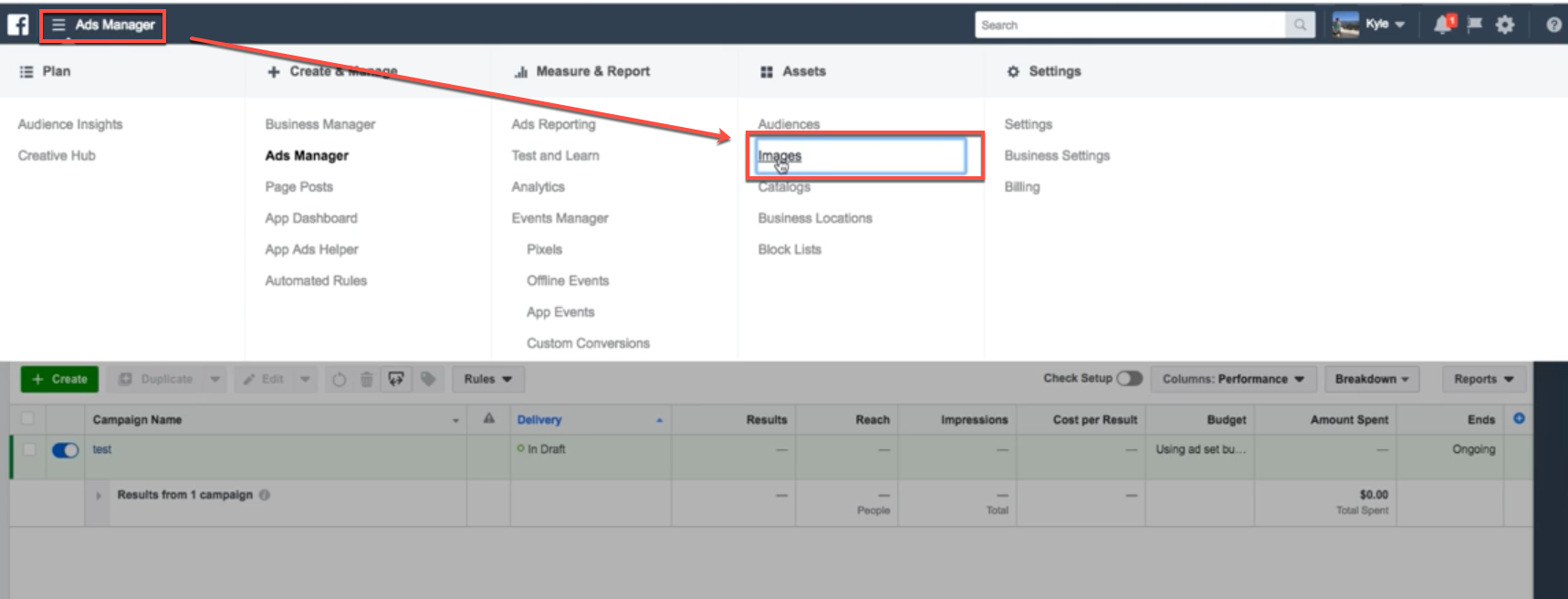Click the search magnifier button
Image resolution: width=1568 pixels, height=599 pixels.
pos(1300,25)
